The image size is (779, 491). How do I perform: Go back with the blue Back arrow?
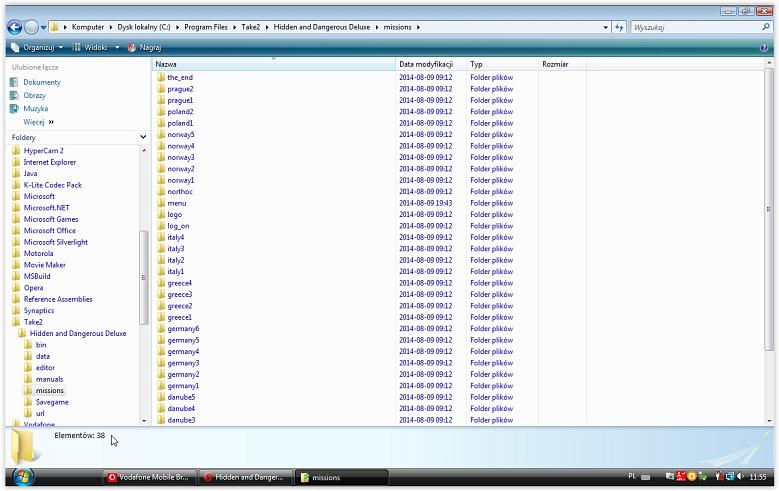point(14,27)
